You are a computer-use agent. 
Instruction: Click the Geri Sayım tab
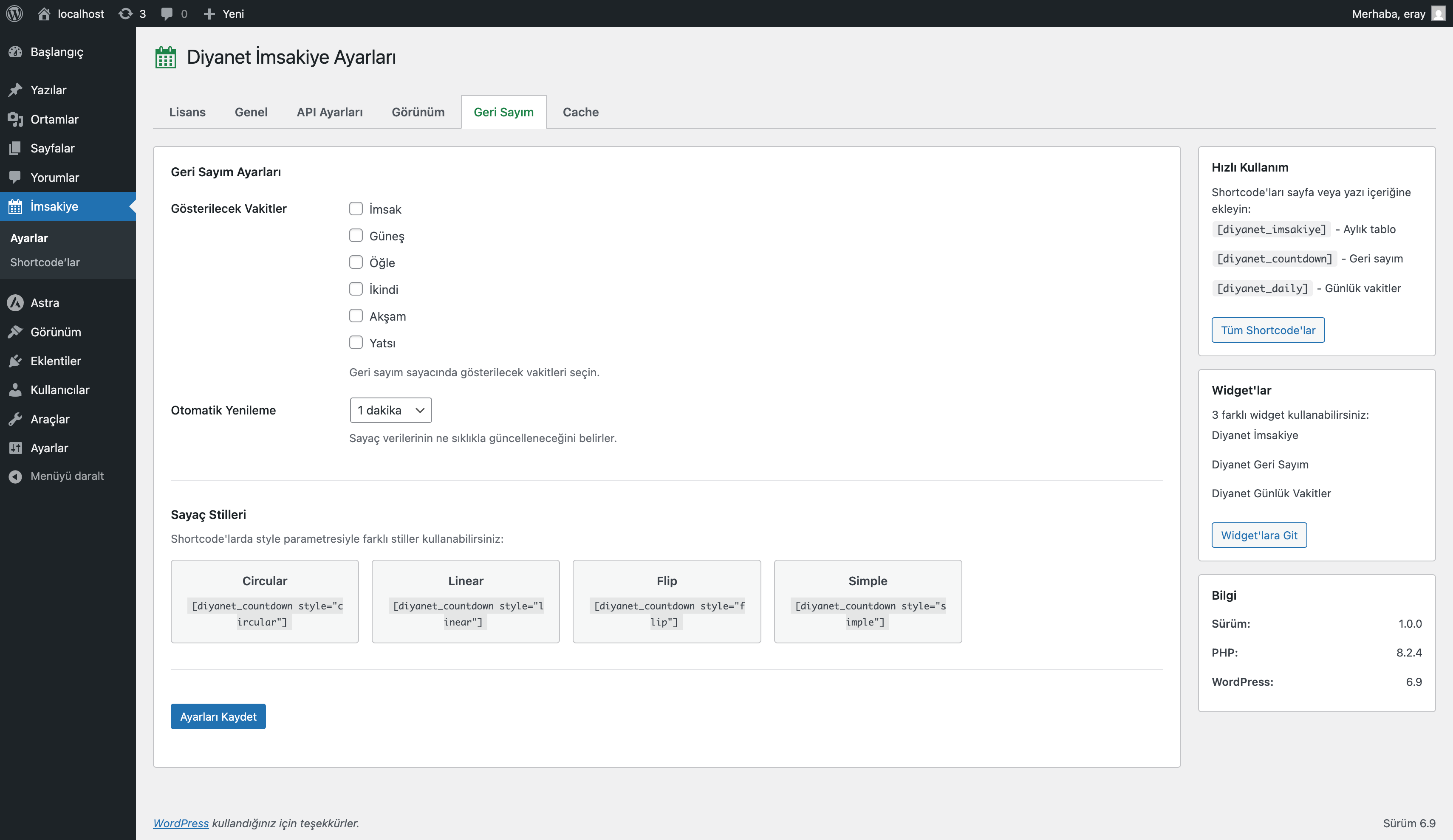504,112
